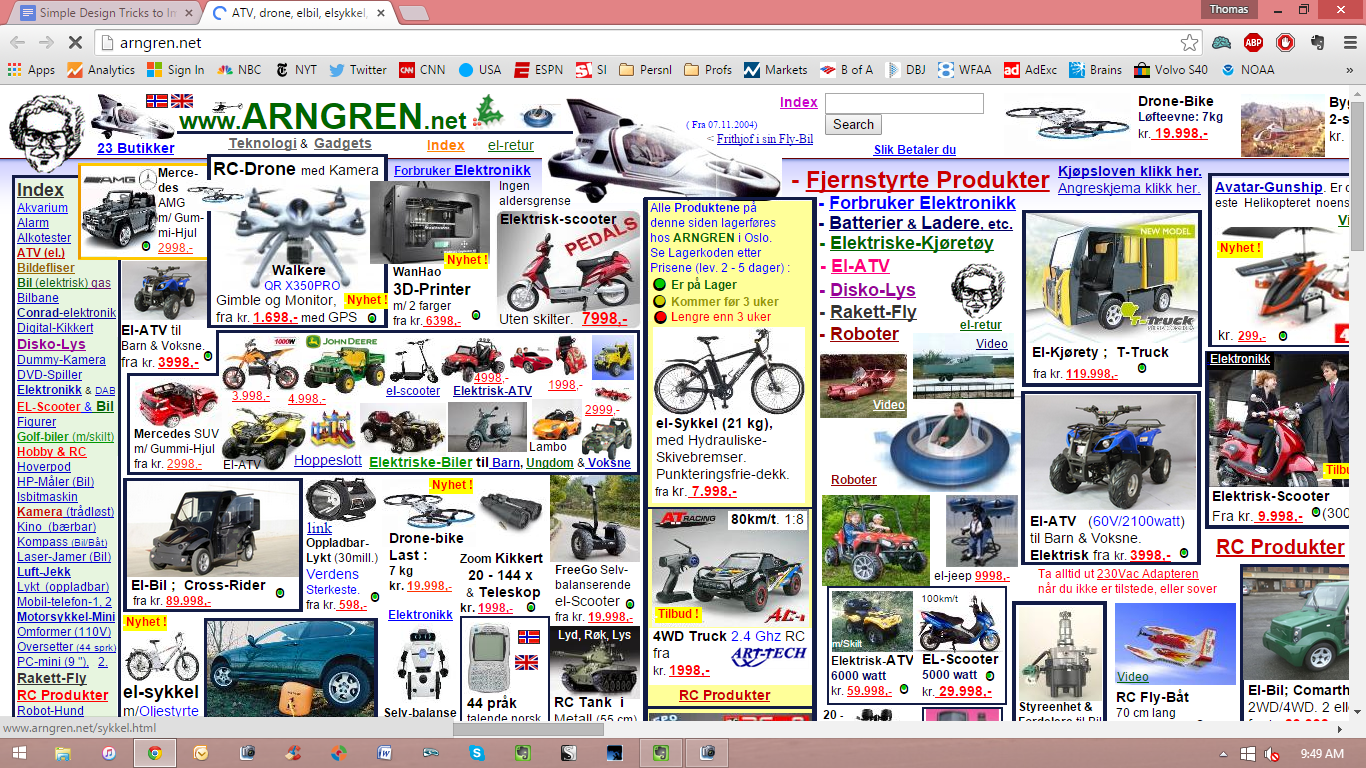Image resolution: width=1366 pixels, height=768 pixels.
Task: Open the Analytics bookmark
Action: [101, 70]
